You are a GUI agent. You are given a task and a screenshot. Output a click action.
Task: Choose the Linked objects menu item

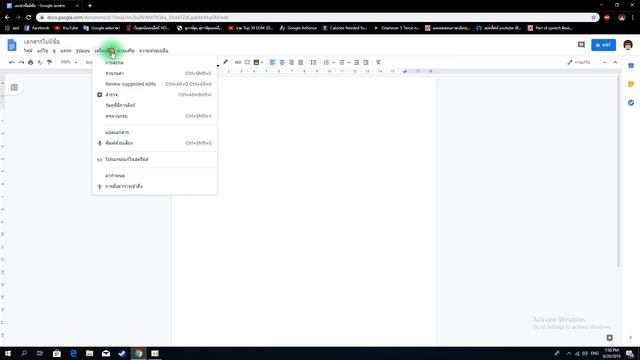point(154,105)
